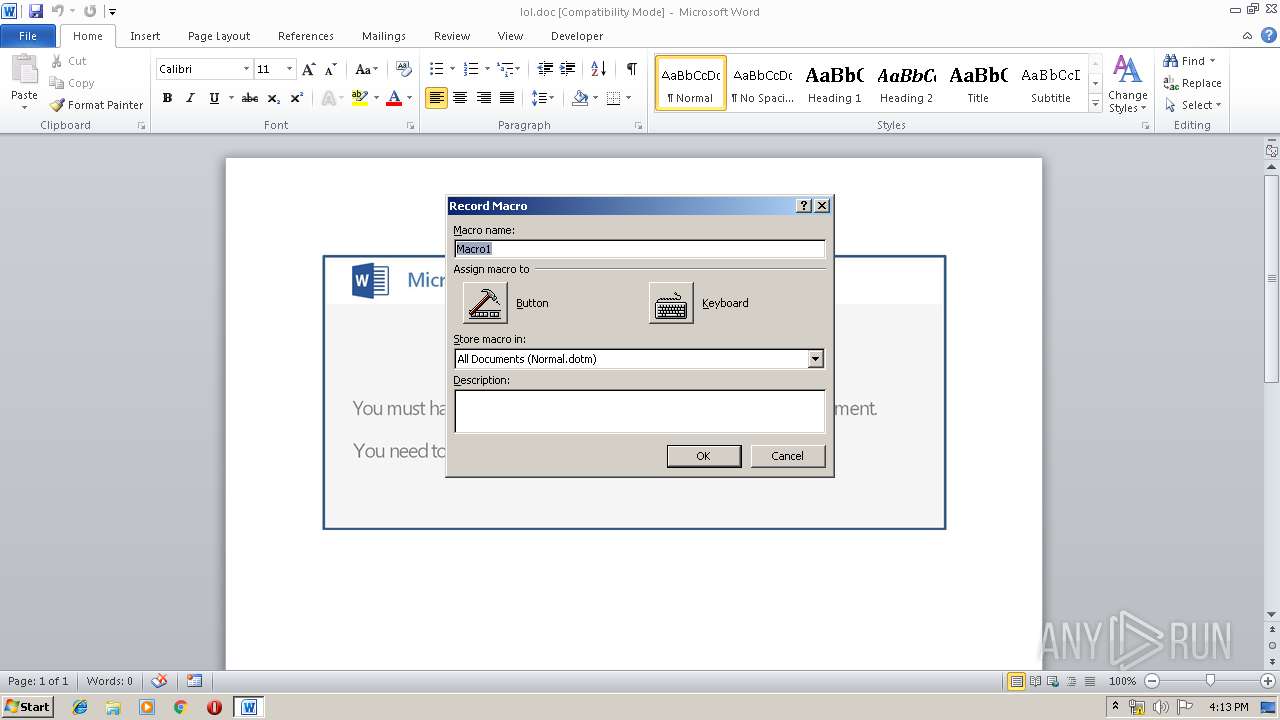Apply subscript formatting
The height and width of the screenshot is (720, 1280).
(274, 98)
